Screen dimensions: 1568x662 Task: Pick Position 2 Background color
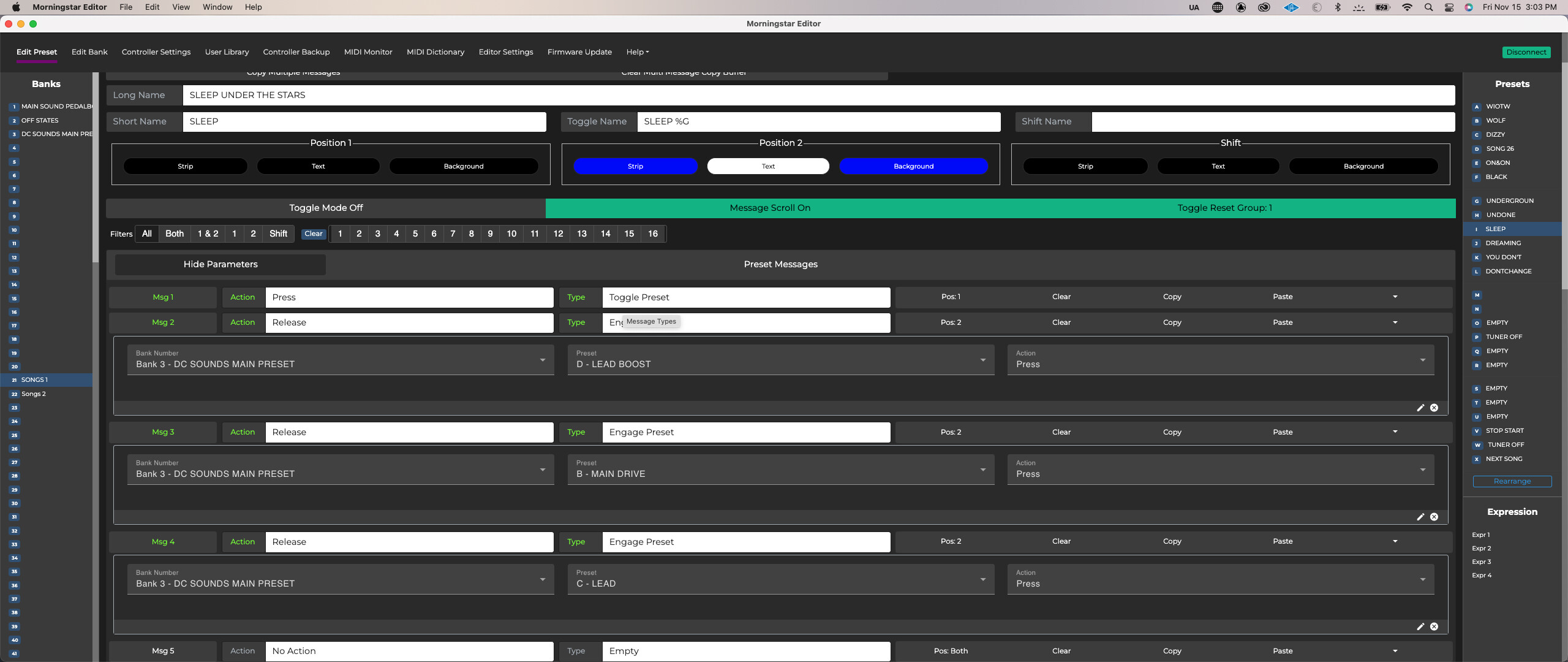(x=913, y=166)
